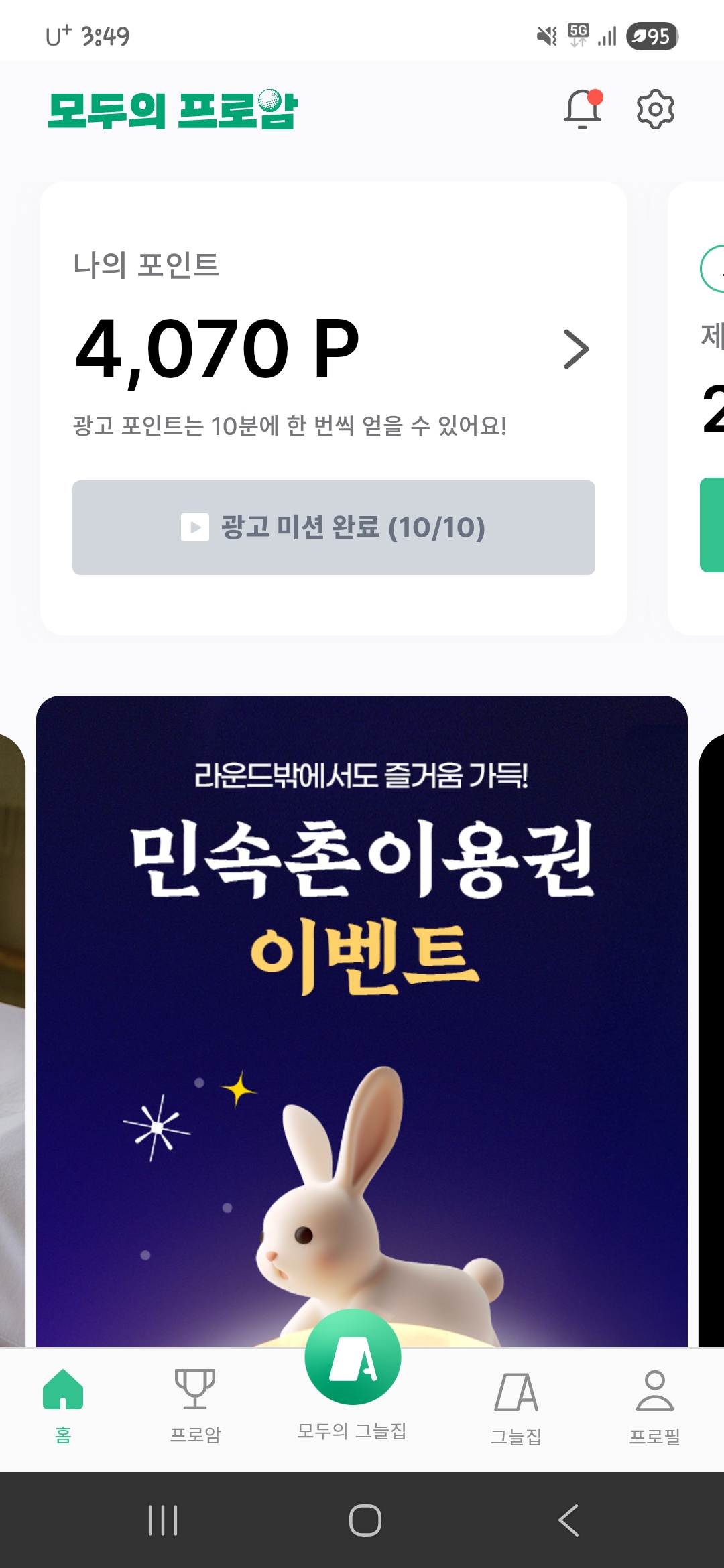724x1568 pixels.
Task: Expand points details chevron arrow
Action: pyautogui.click(x=577, y=349)
